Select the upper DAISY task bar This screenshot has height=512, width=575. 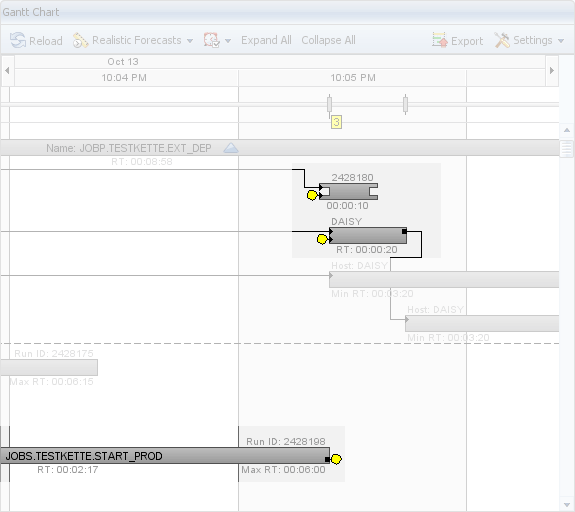pos(368,235)
